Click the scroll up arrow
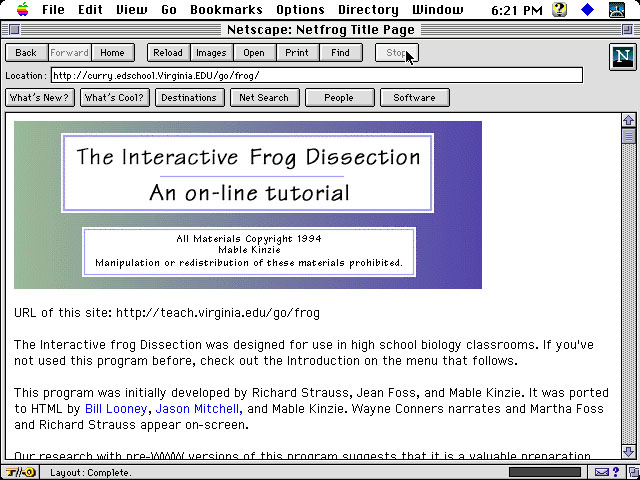Viewport: 640px width, 480px height. pyautogui.click(x=629, y=120)
